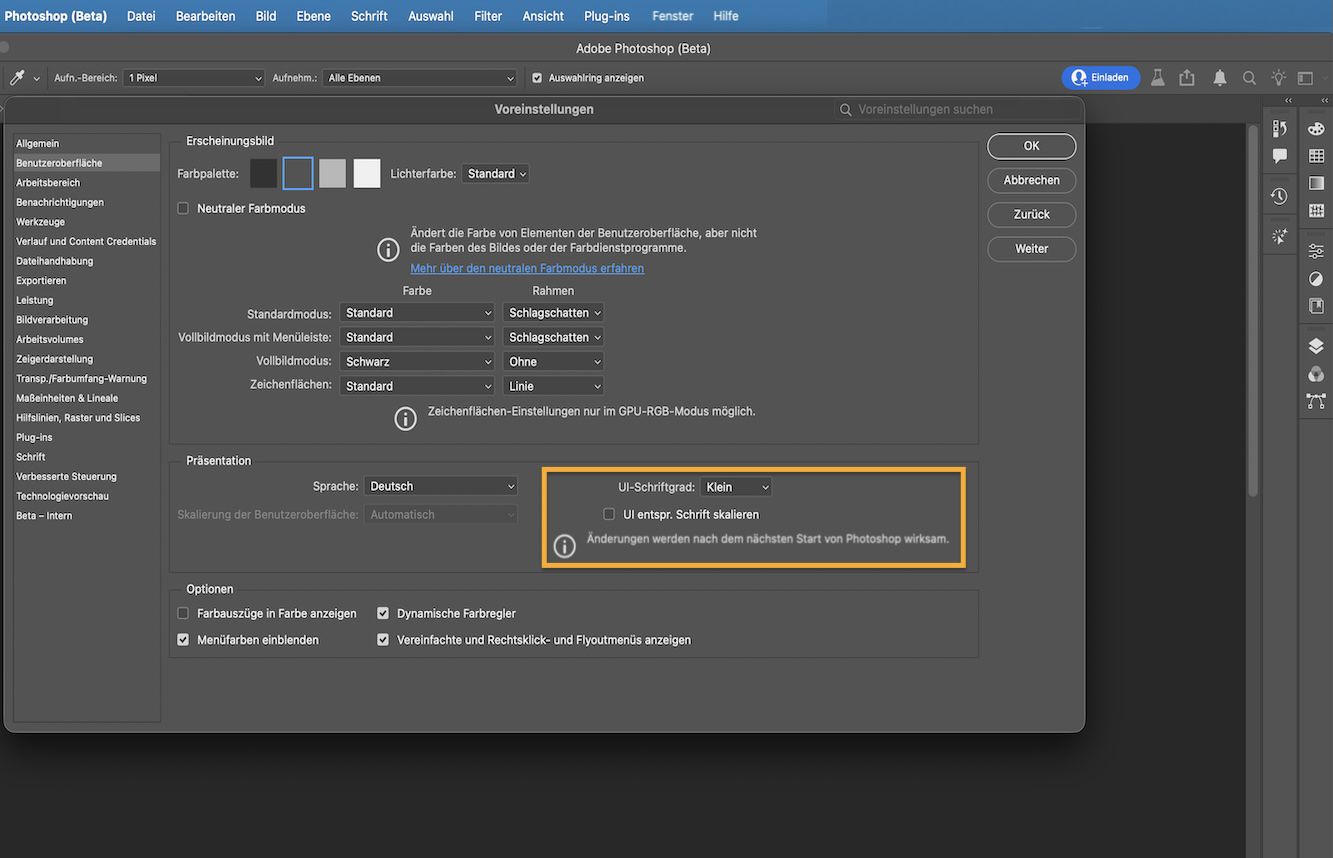Open the Layers panel
Screen dimensions: 1333x858
pyautogui.click(x=1316, y=345)
